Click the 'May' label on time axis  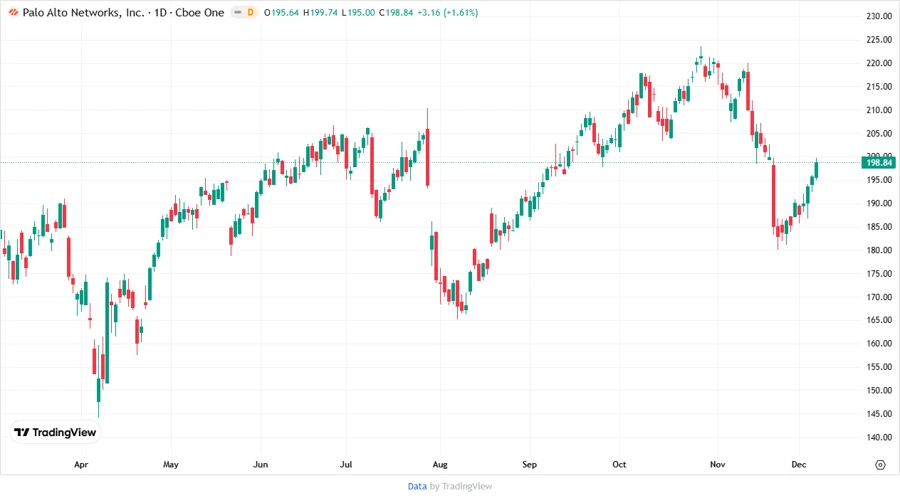click(170, 465)
